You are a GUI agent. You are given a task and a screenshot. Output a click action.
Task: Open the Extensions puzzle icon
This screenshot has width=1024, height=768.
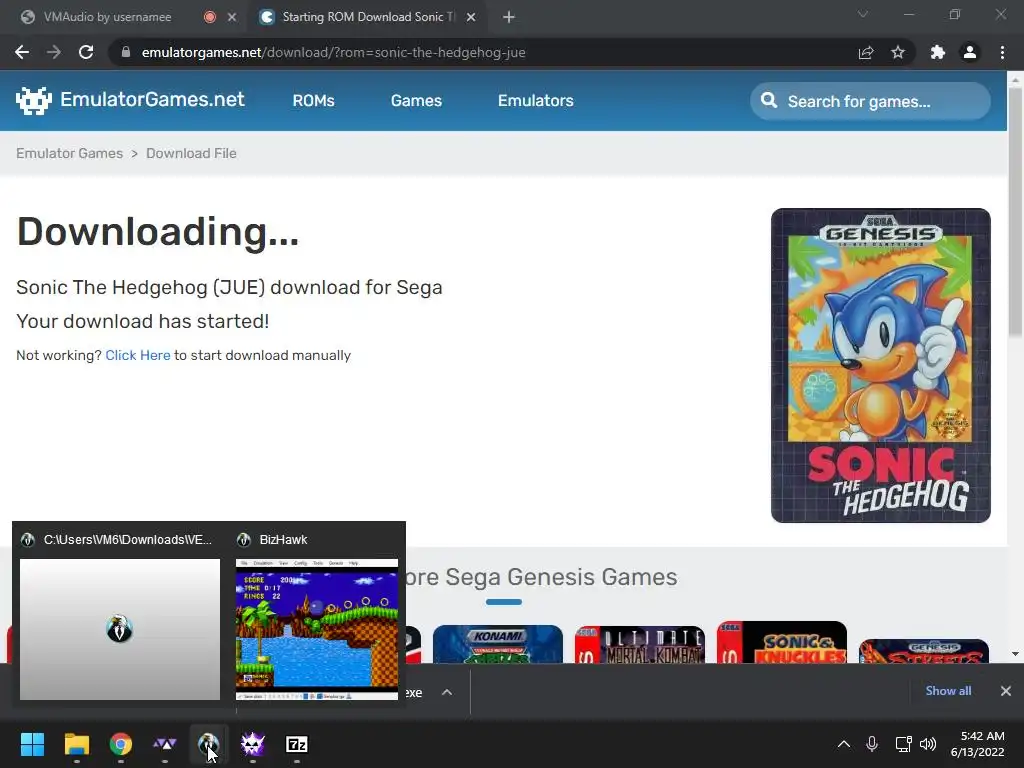point(938,52)
